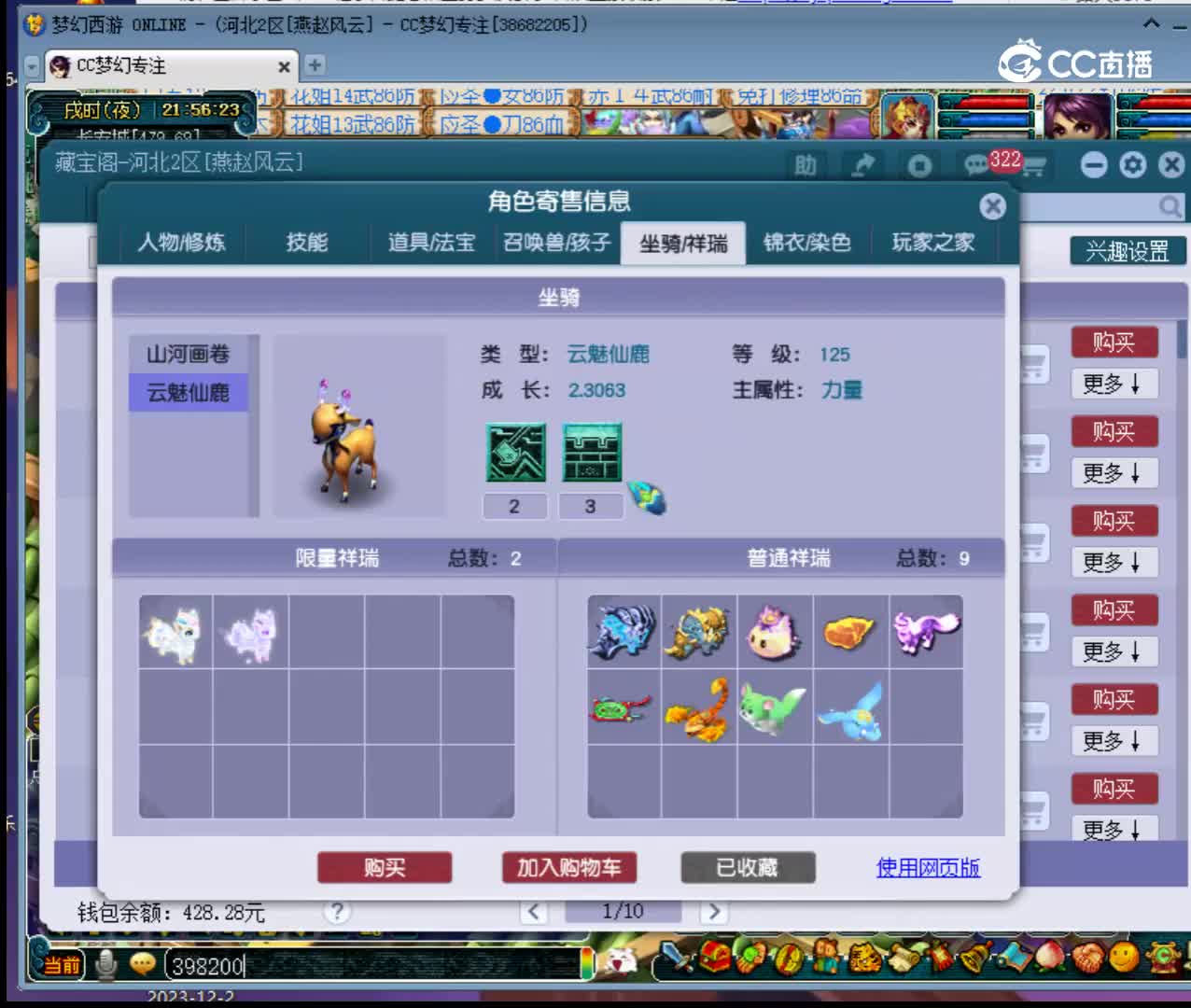Click the 助 helper icon in 藏宝阁 header
The height and width of the screenshot is (1008, 1191).
coord(806,166)
